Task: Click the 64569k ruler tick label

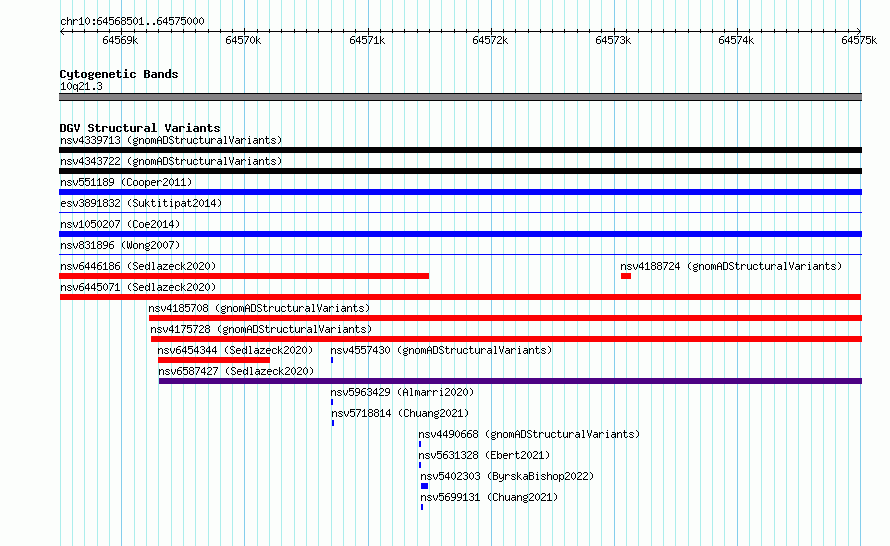Action: (x=120, y=40)
